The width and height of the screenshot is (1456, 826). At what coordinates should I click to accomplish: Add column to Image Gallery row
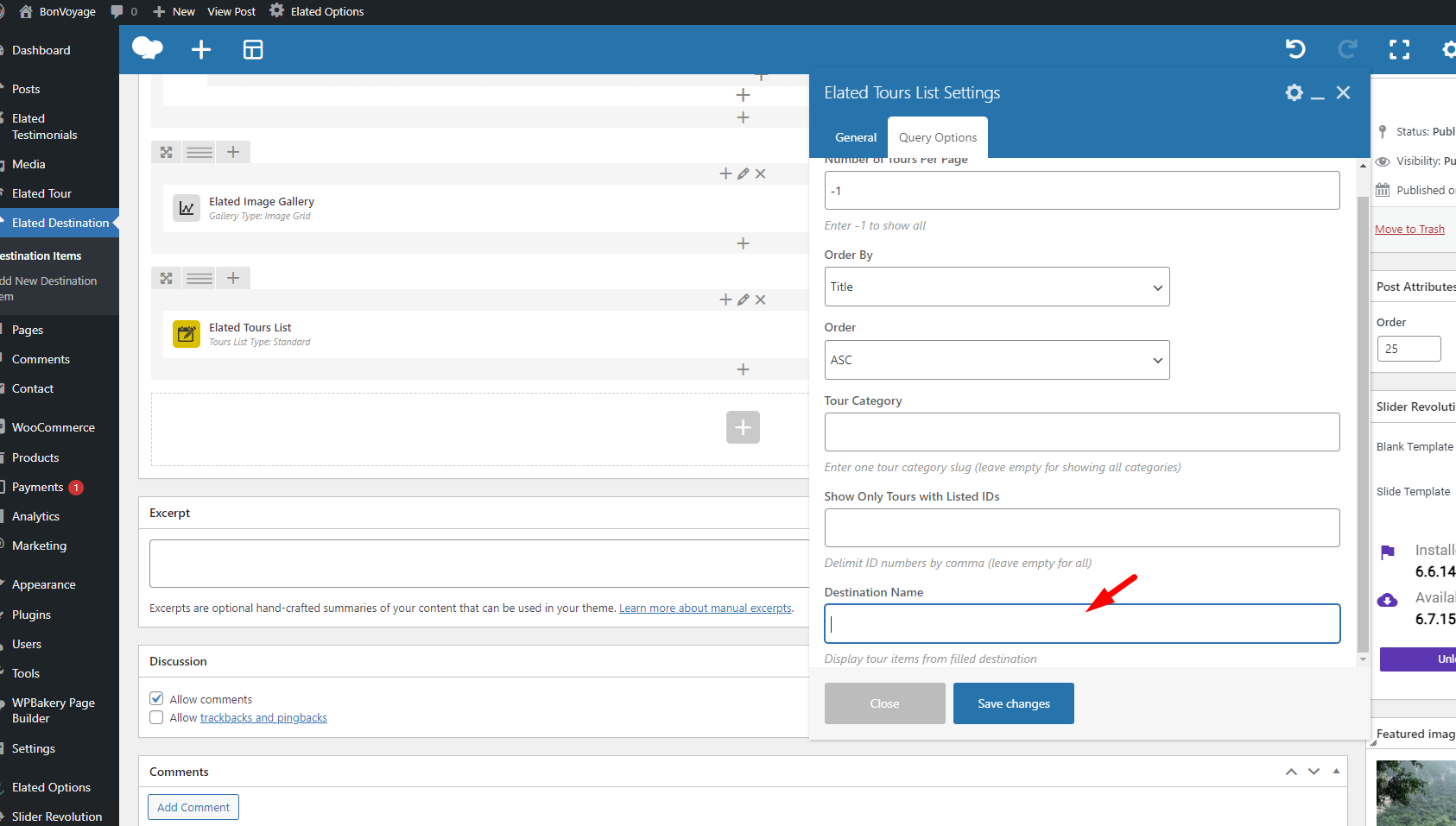pyautogui.click(x=233, y=152)
